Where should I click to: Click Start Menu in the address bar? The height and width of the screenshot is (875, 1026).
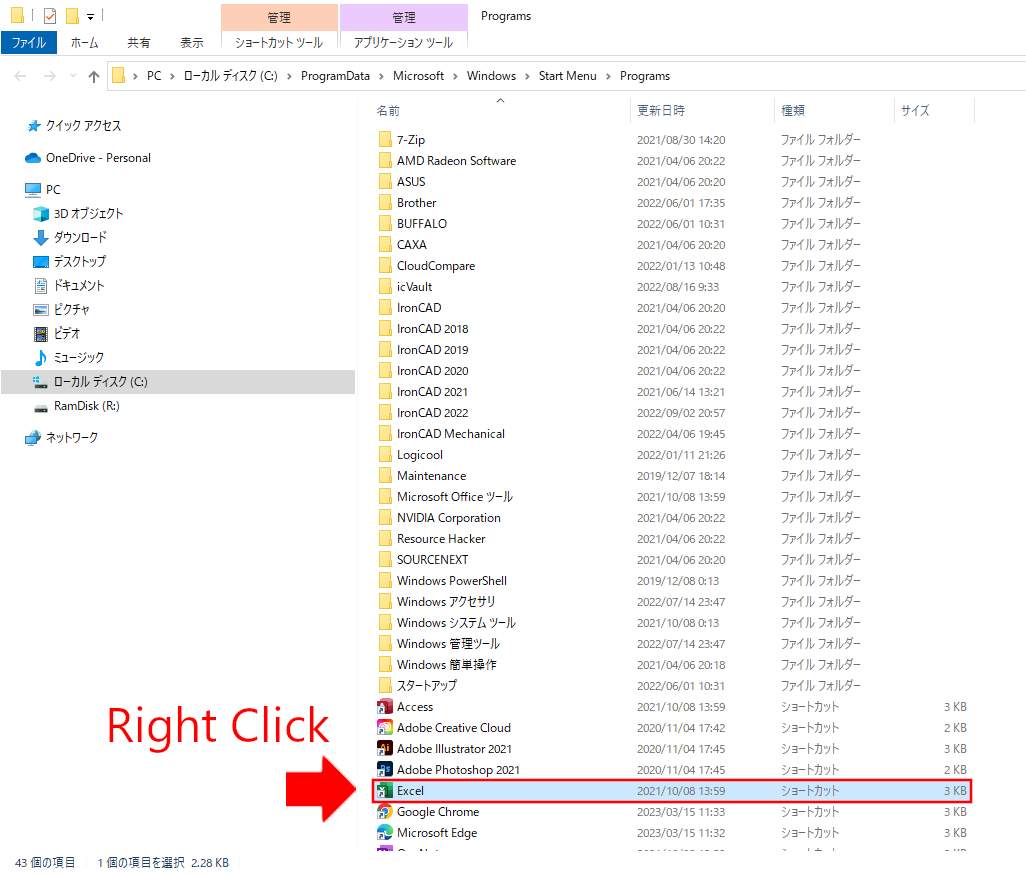[567, 76]
